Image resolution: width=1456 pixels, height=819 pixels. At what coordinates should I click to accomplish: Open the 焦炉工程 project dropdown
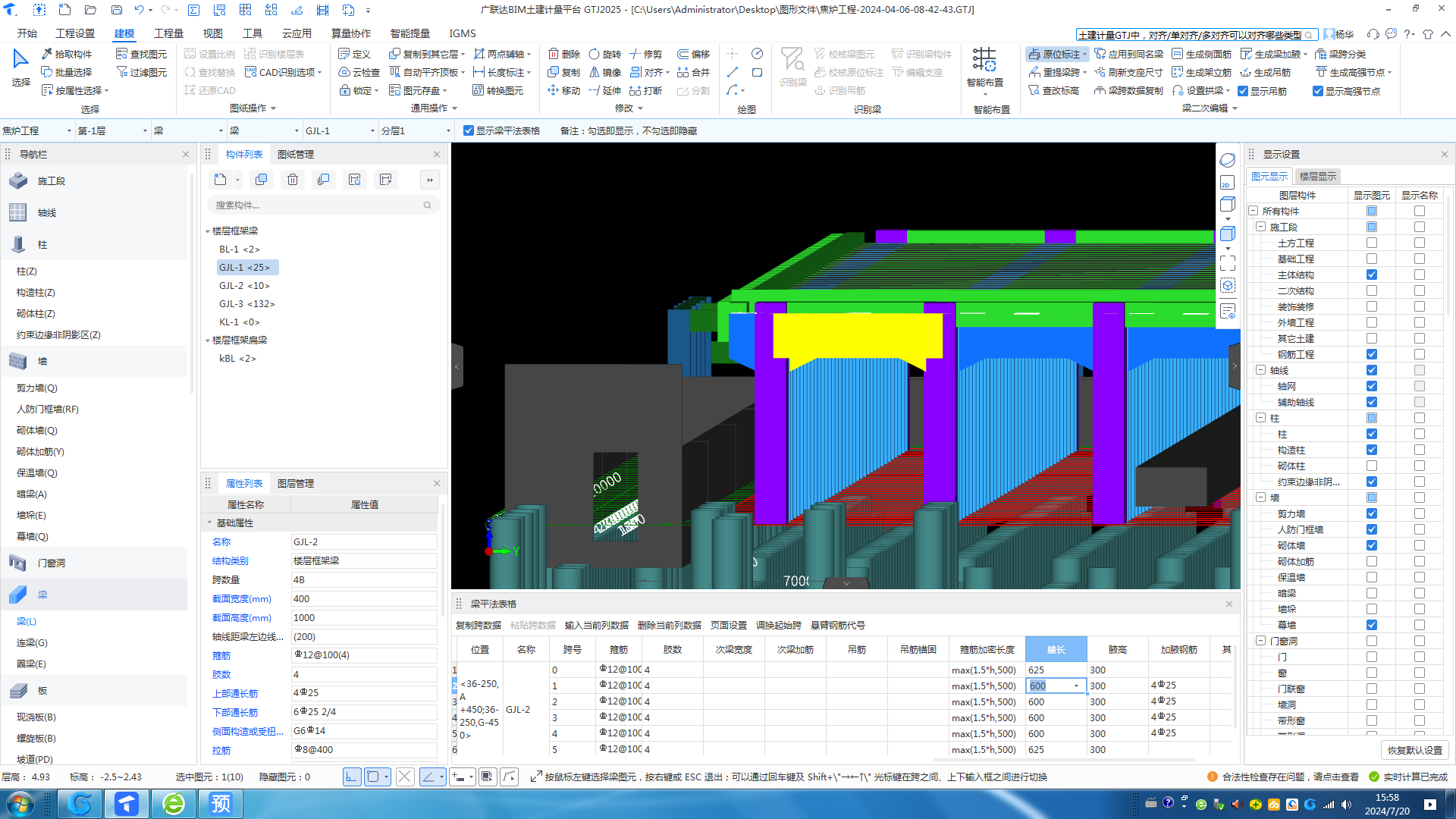[x=69, y=130]
